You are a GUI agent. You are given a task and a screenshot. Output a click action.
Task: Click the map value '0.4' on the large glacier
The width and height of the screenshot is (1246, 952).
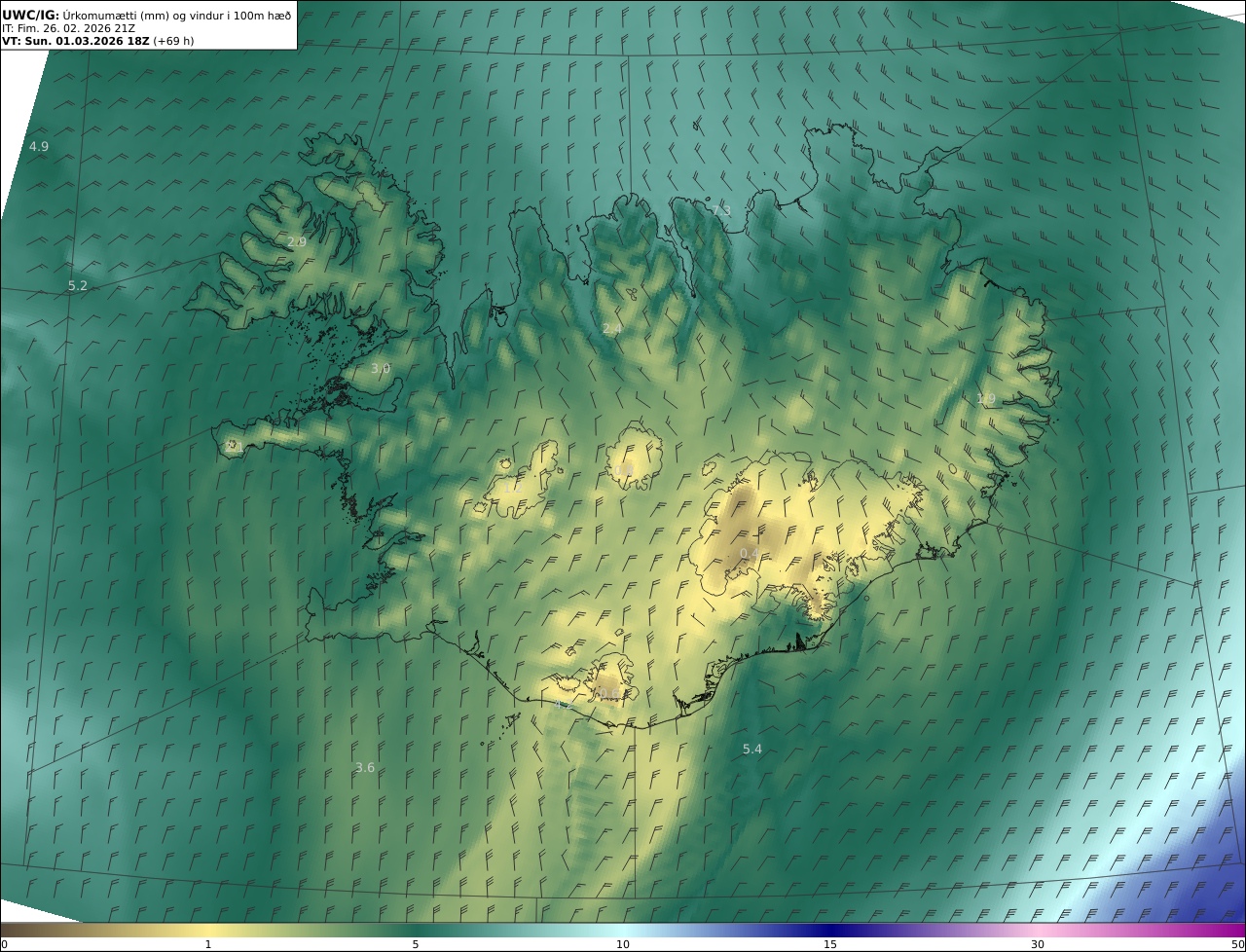click(x=750, y=554)
